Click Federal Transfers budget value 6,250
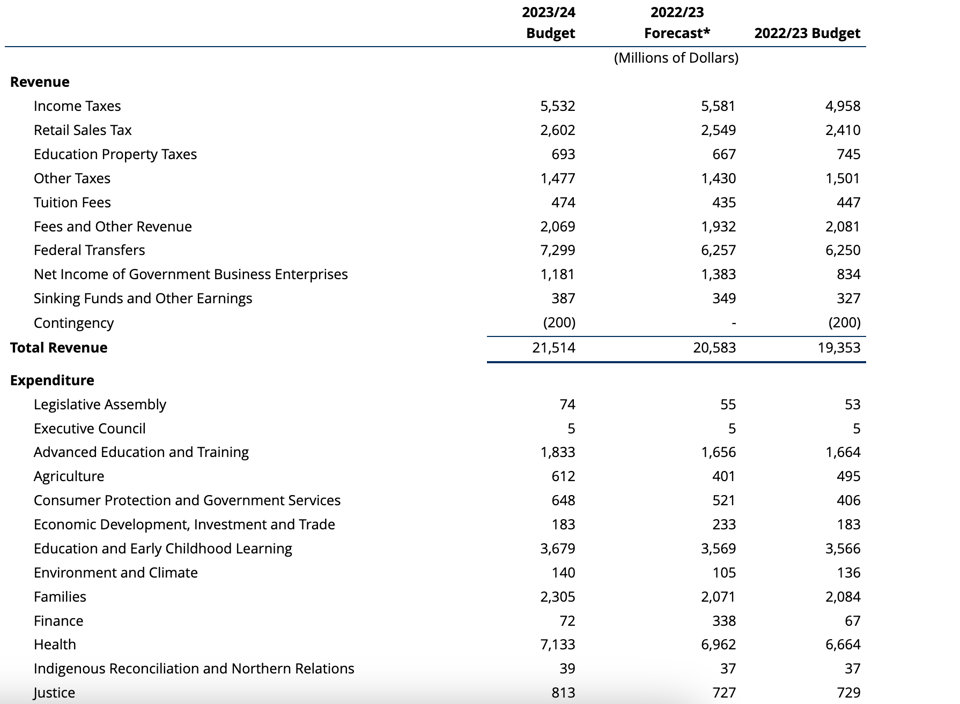960x704 pixels. click(x=842, y=250)
